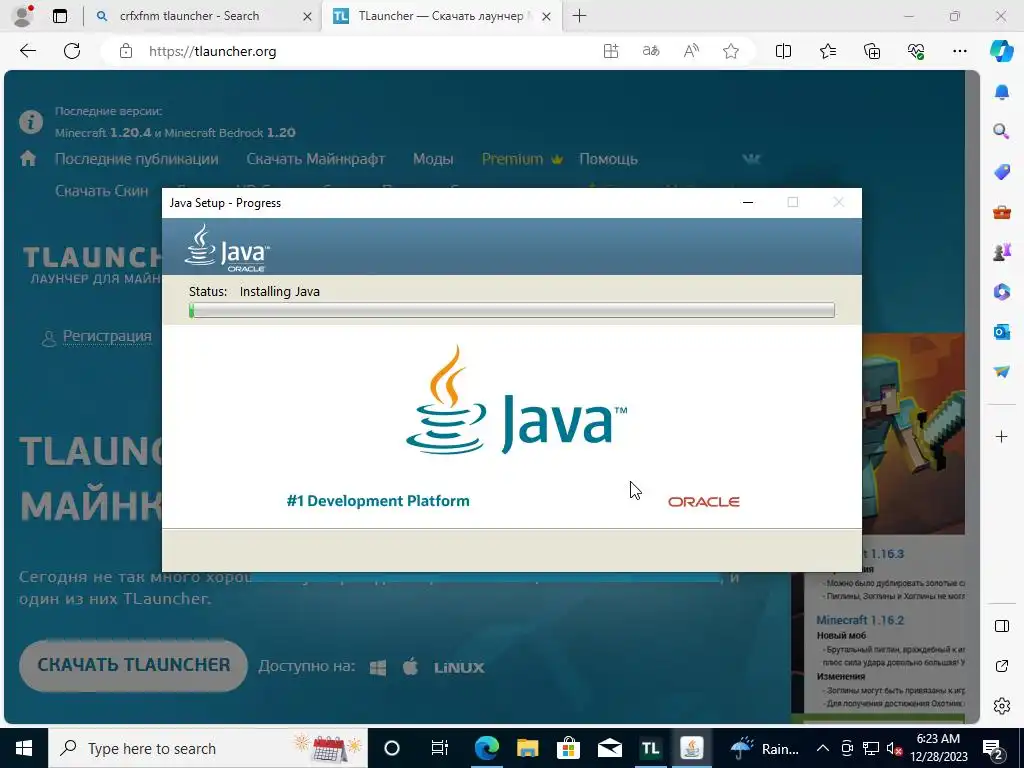Launch Copilot from the sidebar top
The image size is (1024, 768).
point(1001,51)
